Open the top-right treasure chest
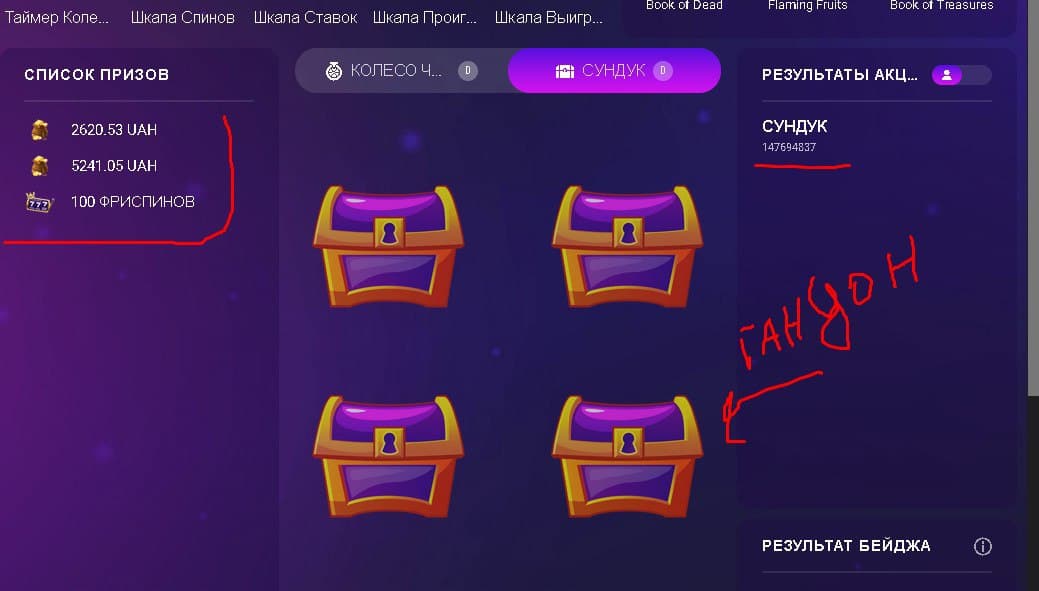1039x591 pixels. 627,246
